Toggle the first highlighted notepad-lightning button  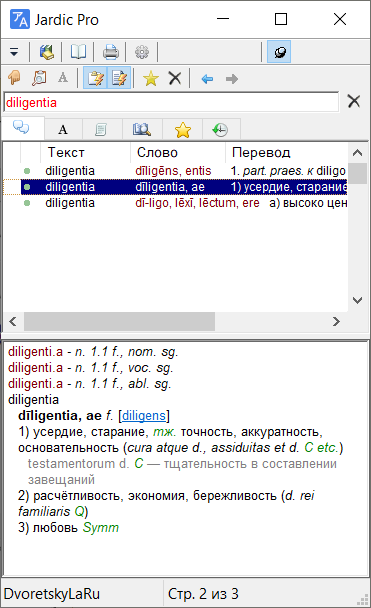[x=95, y=79]
